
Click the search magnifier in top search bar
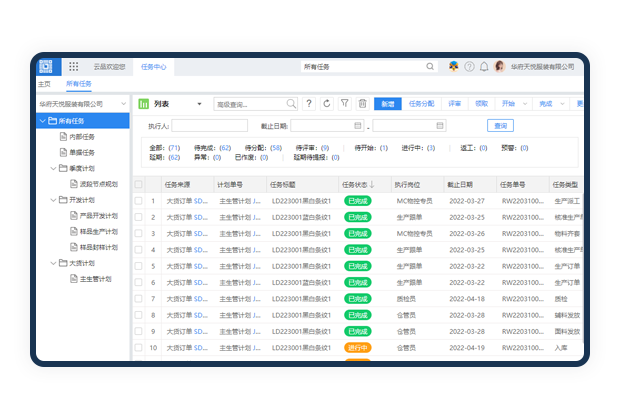coord(430,67)
